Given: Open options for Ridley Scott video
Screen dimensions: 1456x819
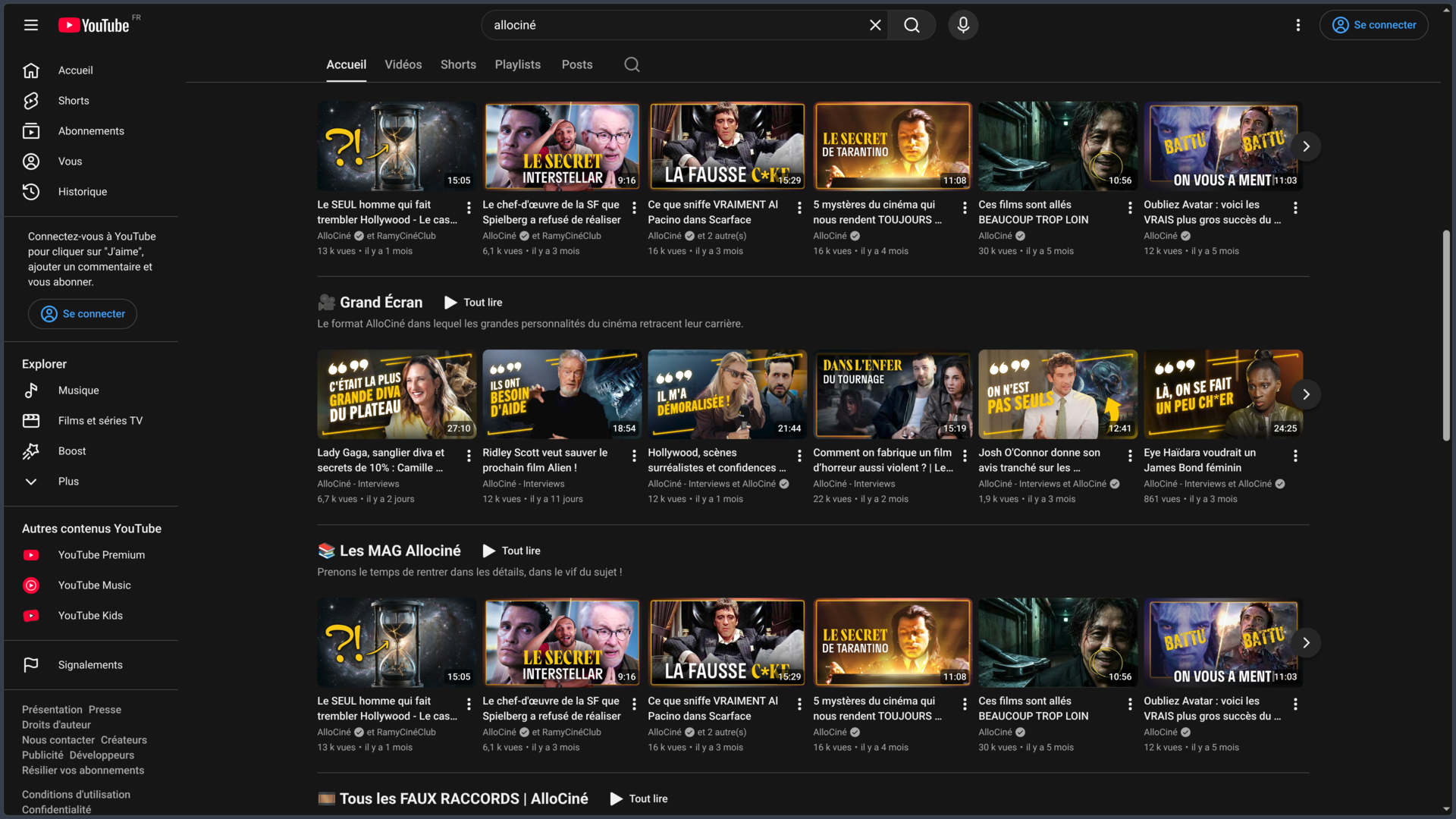Looking at the screenshot, I should click(x=634, y=456).
